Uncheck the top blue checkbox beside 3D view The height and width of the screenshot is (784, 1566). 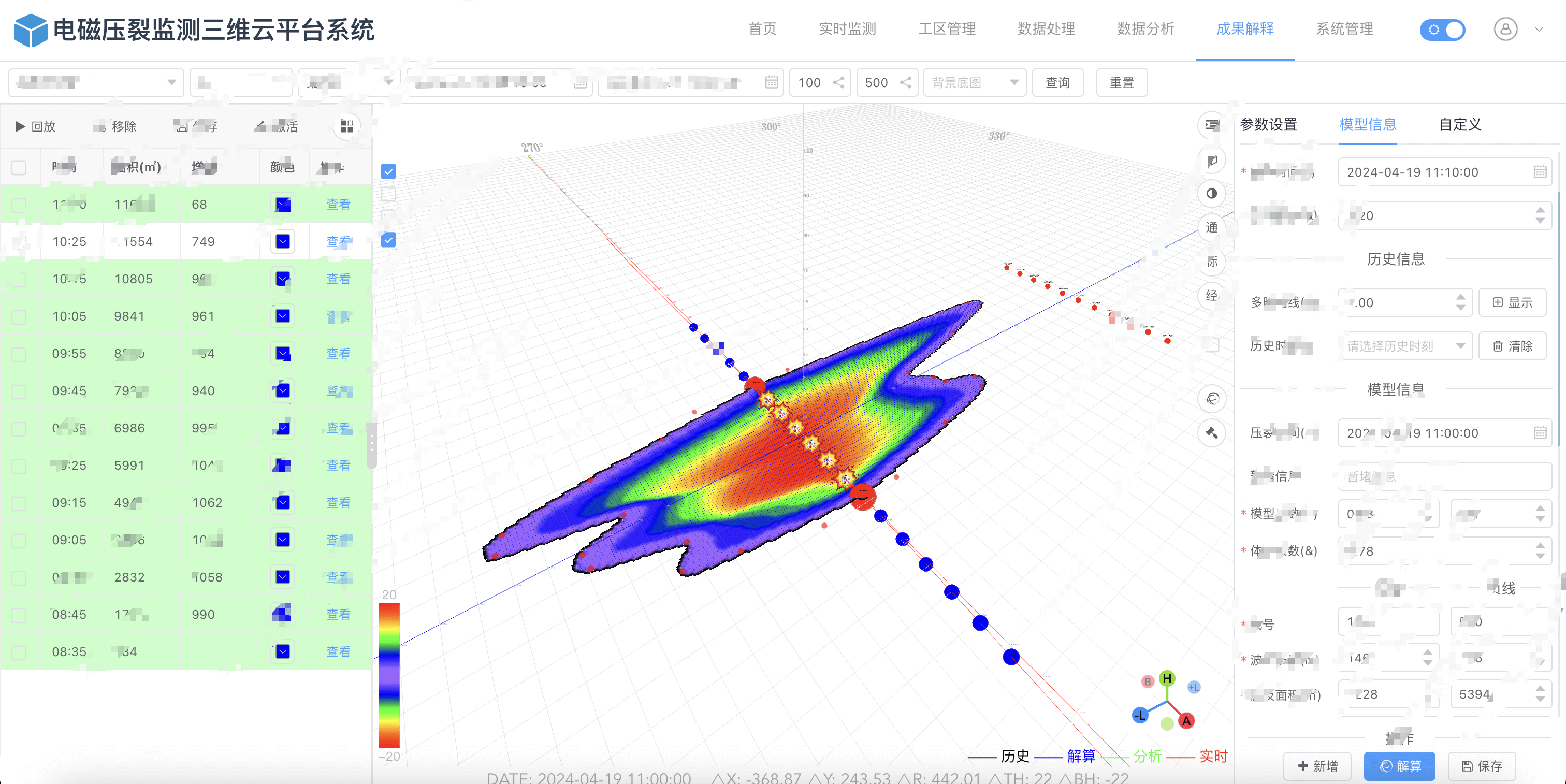coord(388,171)
